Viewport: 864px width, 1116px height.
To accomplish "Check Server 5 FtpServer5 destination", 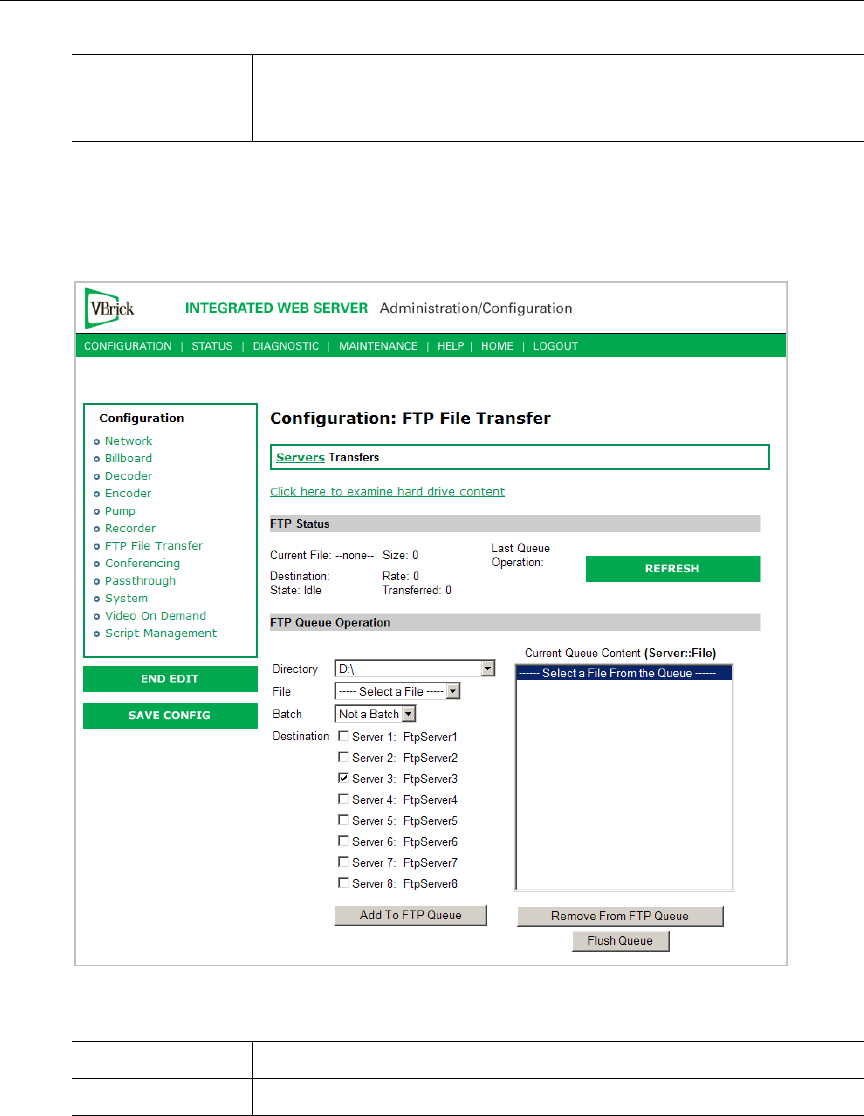I will (x=344, y=820).
